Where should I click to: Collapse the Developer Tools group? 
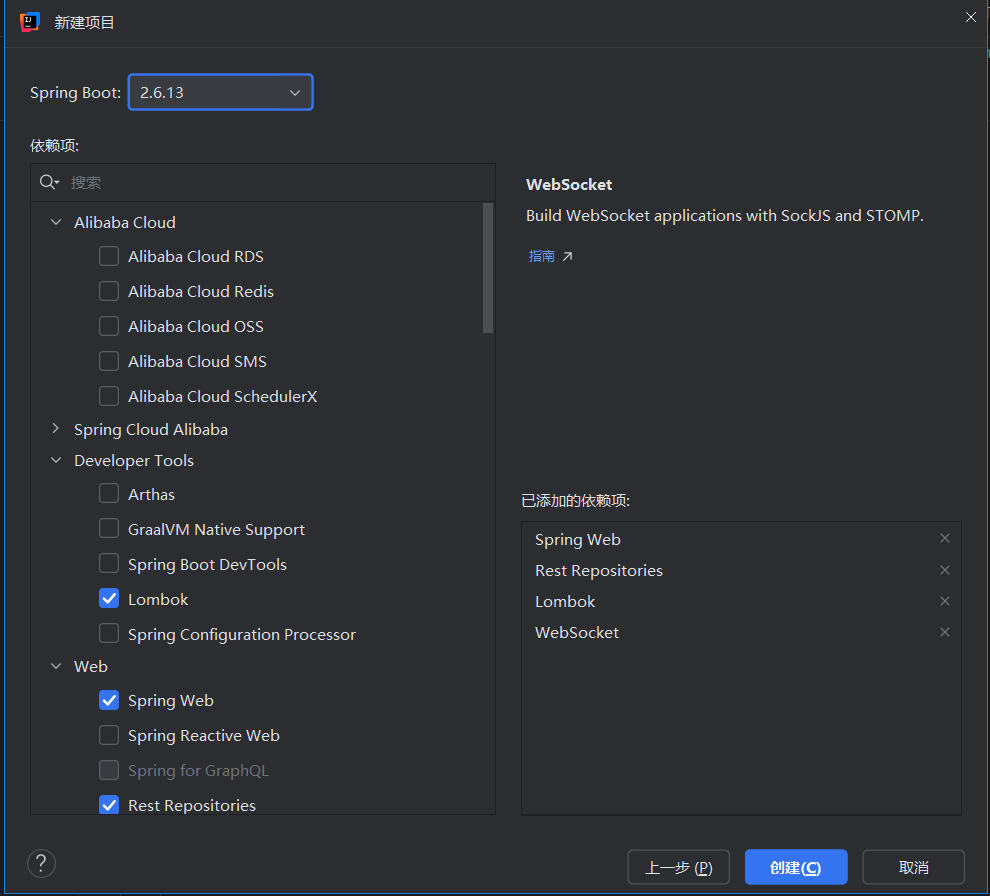pos(56,460)
